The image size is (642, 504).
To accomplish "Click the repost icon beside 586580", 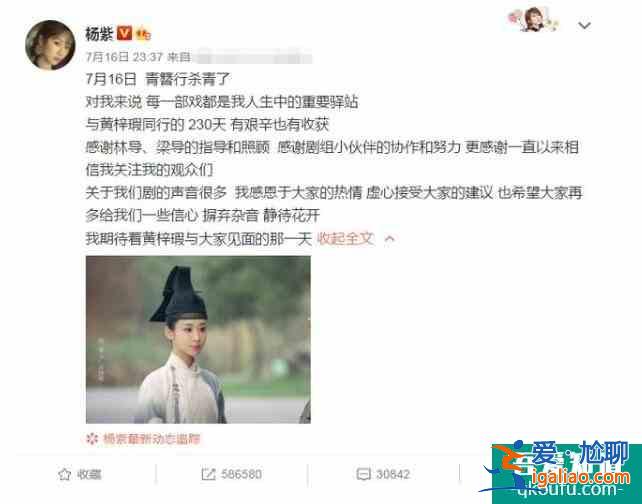I will pos(208,475).
